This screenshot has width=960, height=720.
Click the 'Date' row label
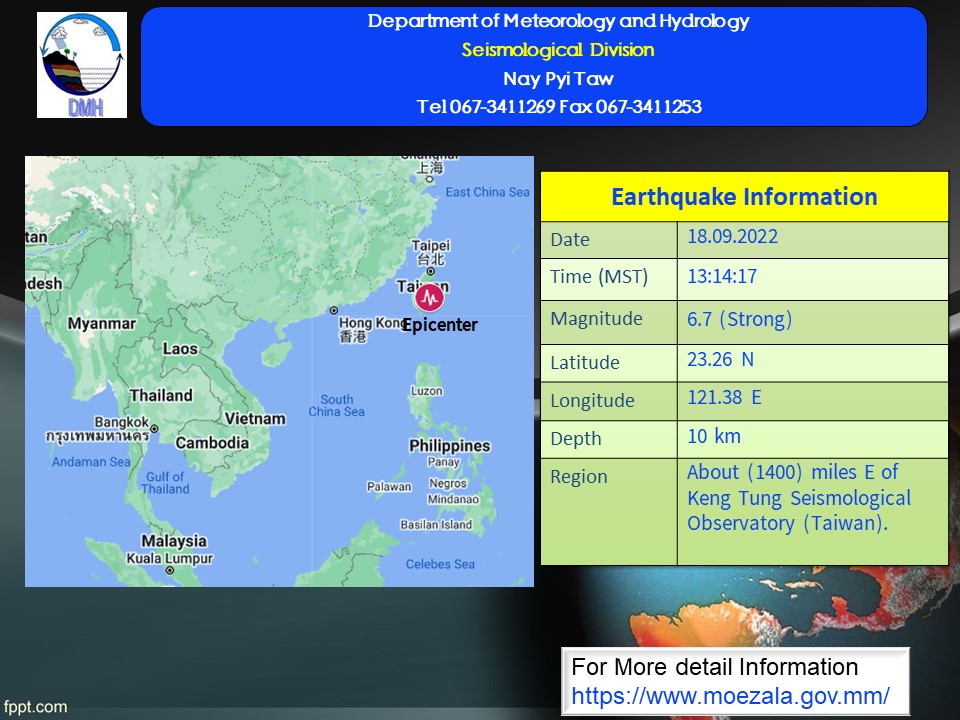[x=569, y=239]
